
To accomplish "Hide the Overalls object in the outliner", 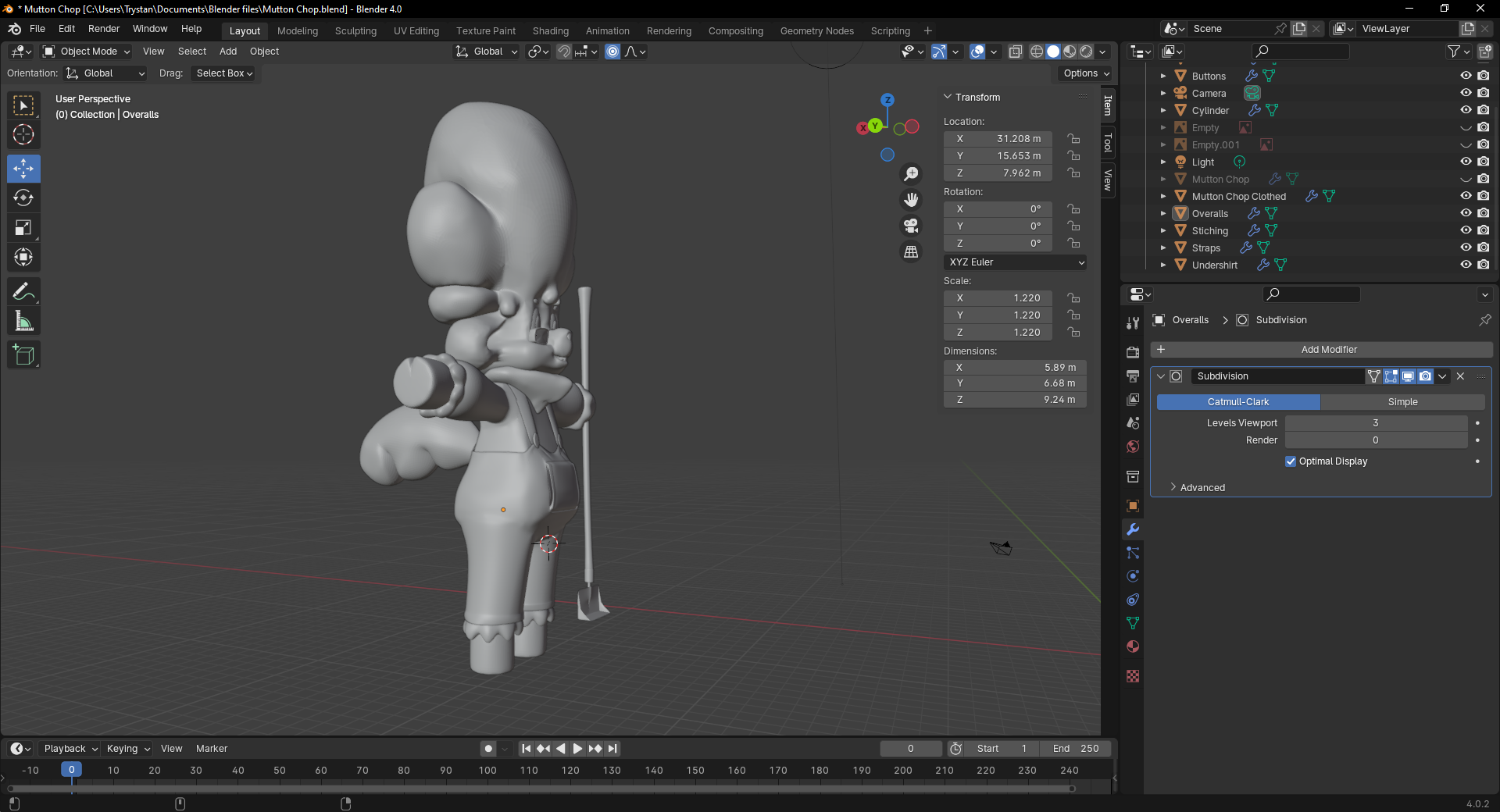I will click(1466, 213).
